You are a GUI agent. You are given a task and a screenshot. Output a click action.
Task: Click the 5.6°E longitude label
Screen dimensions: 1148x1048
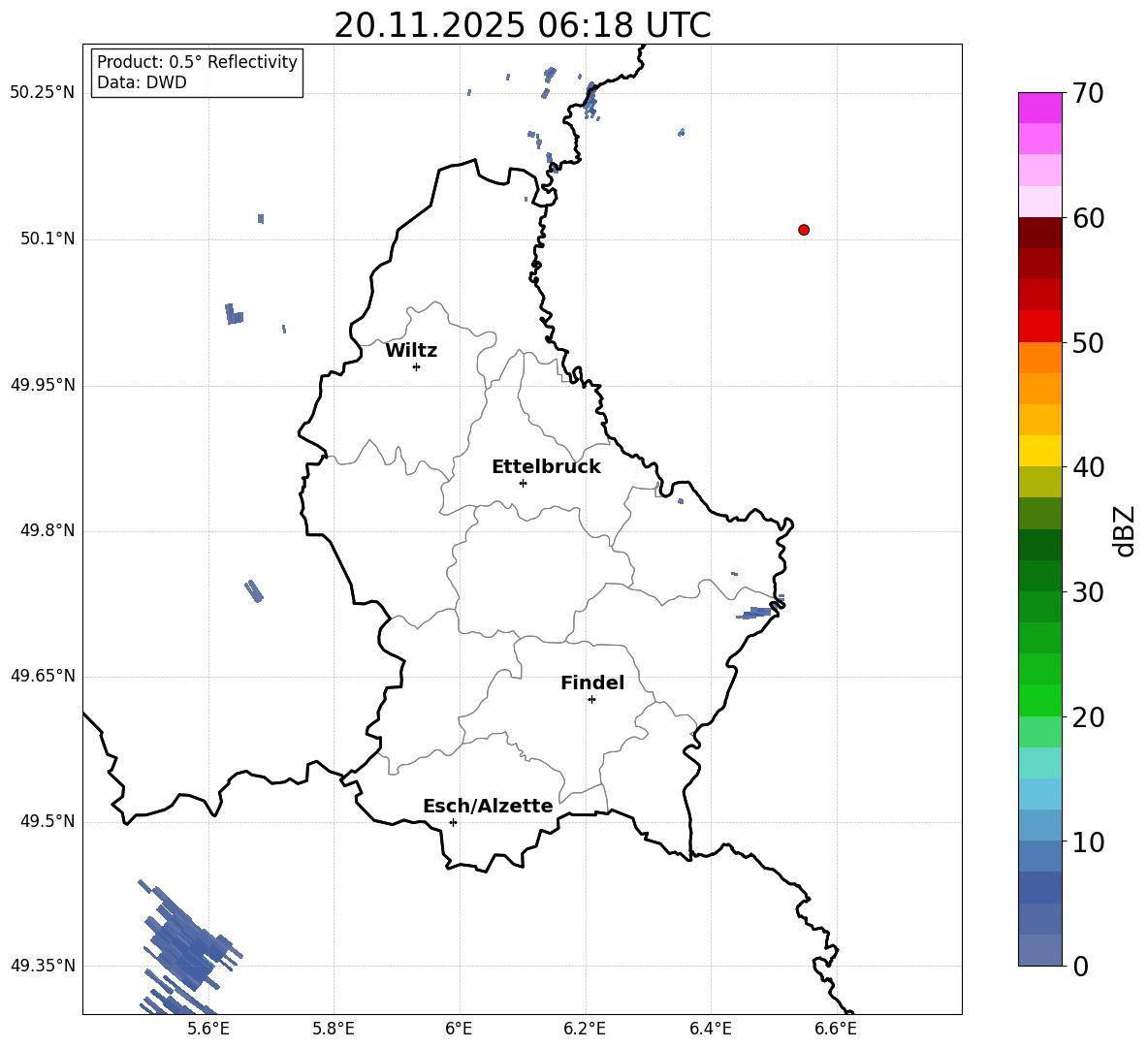(x=208, y=1029)
